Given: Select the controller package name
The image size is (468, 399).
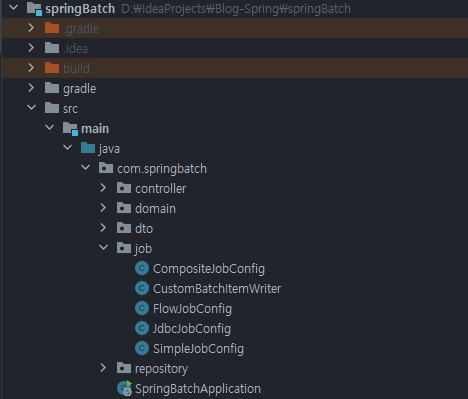Looking at the screenshot, I should [160, 189].
